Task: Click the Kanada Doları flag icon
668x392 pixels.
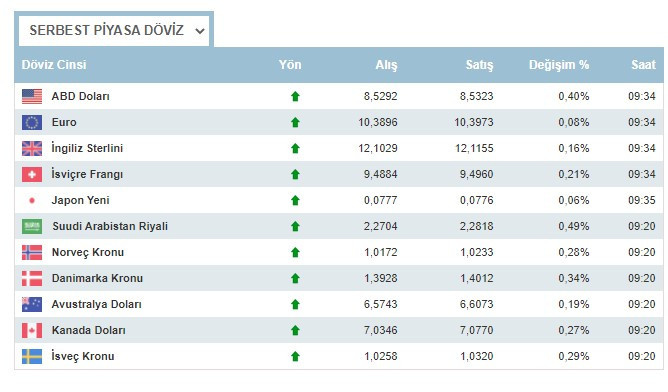Action: coord(32,330)
